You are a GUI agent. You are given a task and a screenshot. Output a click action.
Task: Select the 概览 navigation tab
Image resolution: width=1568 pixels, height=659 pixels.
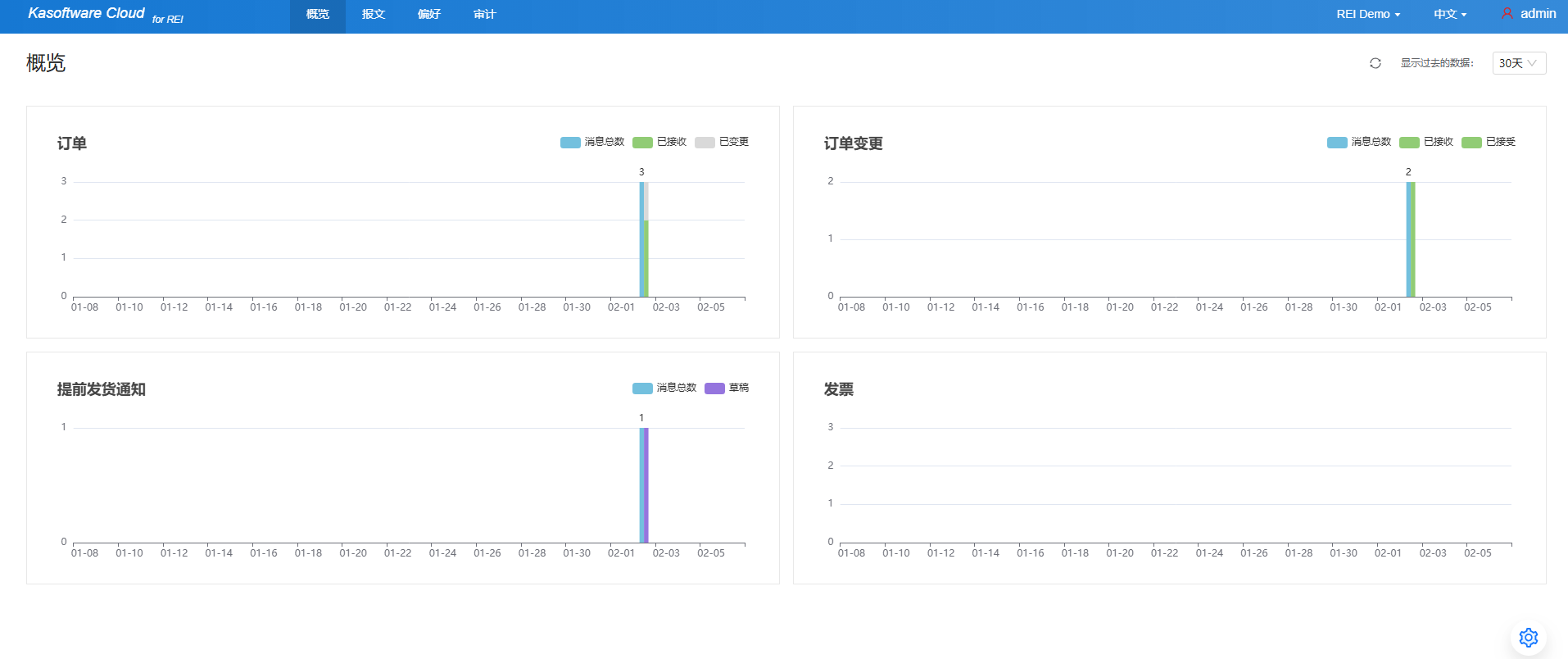[x=318, y=14]
